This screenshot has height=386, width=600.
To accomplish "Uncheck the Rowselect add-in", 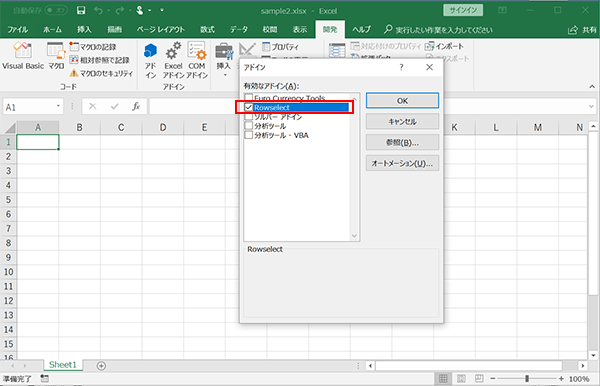I will pyautogui.click(x=249, y=107).
